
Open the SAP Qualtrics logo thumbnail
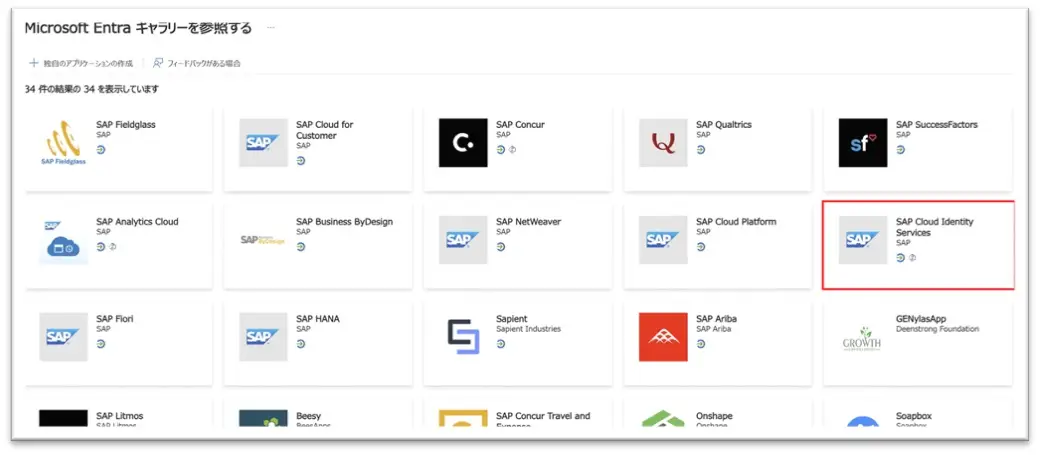(663, 143)
